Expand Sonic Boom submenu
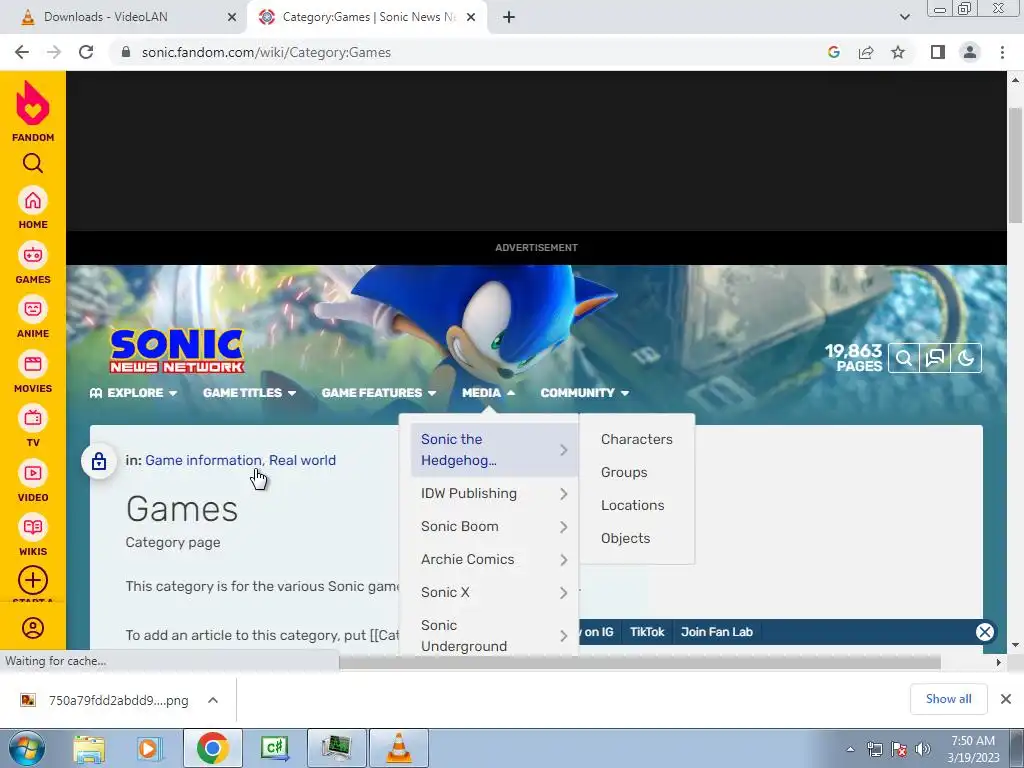The image size is (1024, 768). 494,526
